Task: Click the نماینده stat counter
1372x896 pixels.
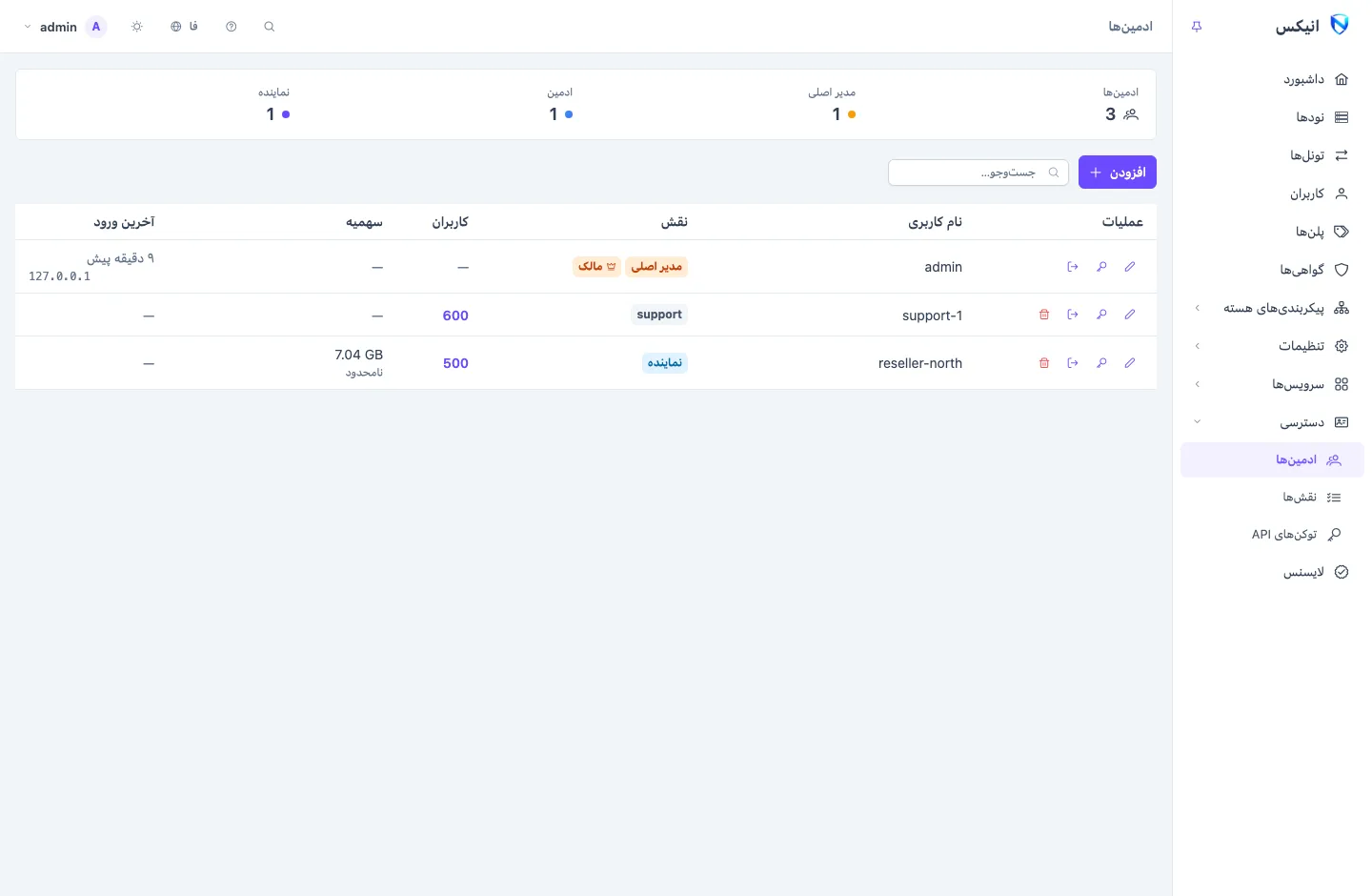Action: pyautogui.click(x=274, y=104)
